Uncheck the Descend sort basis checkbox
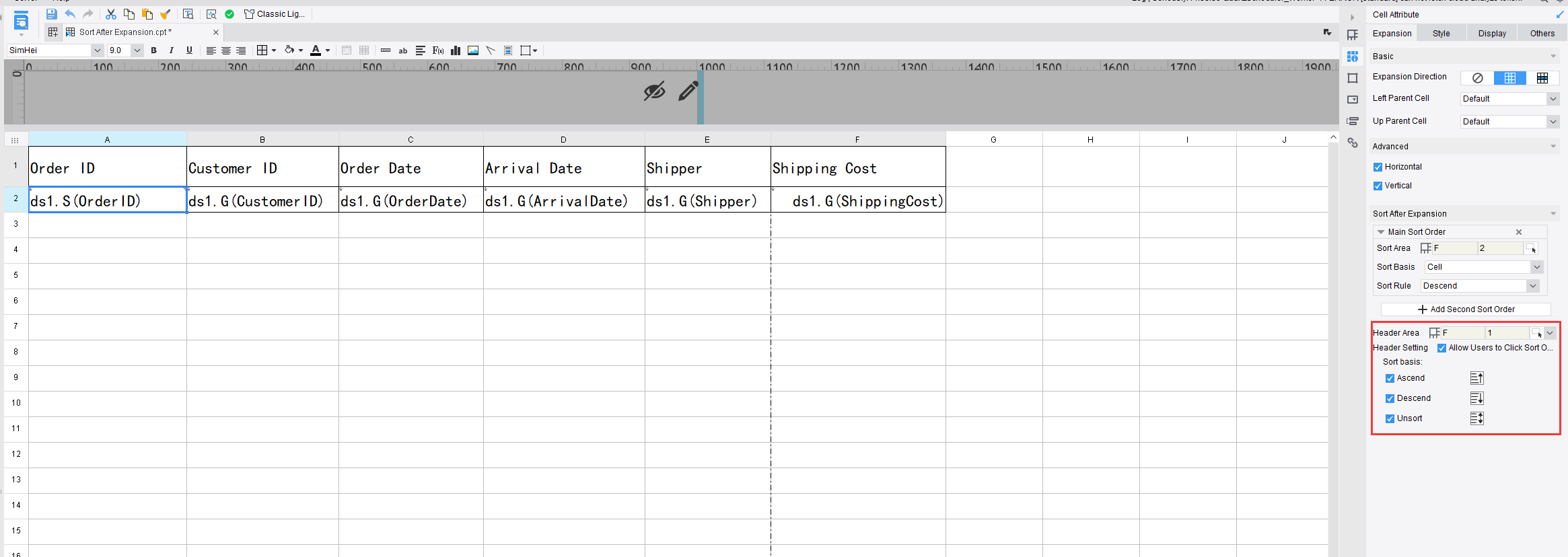The width and height of the screenshot is (1568, 557). (x=1390, y=398)
